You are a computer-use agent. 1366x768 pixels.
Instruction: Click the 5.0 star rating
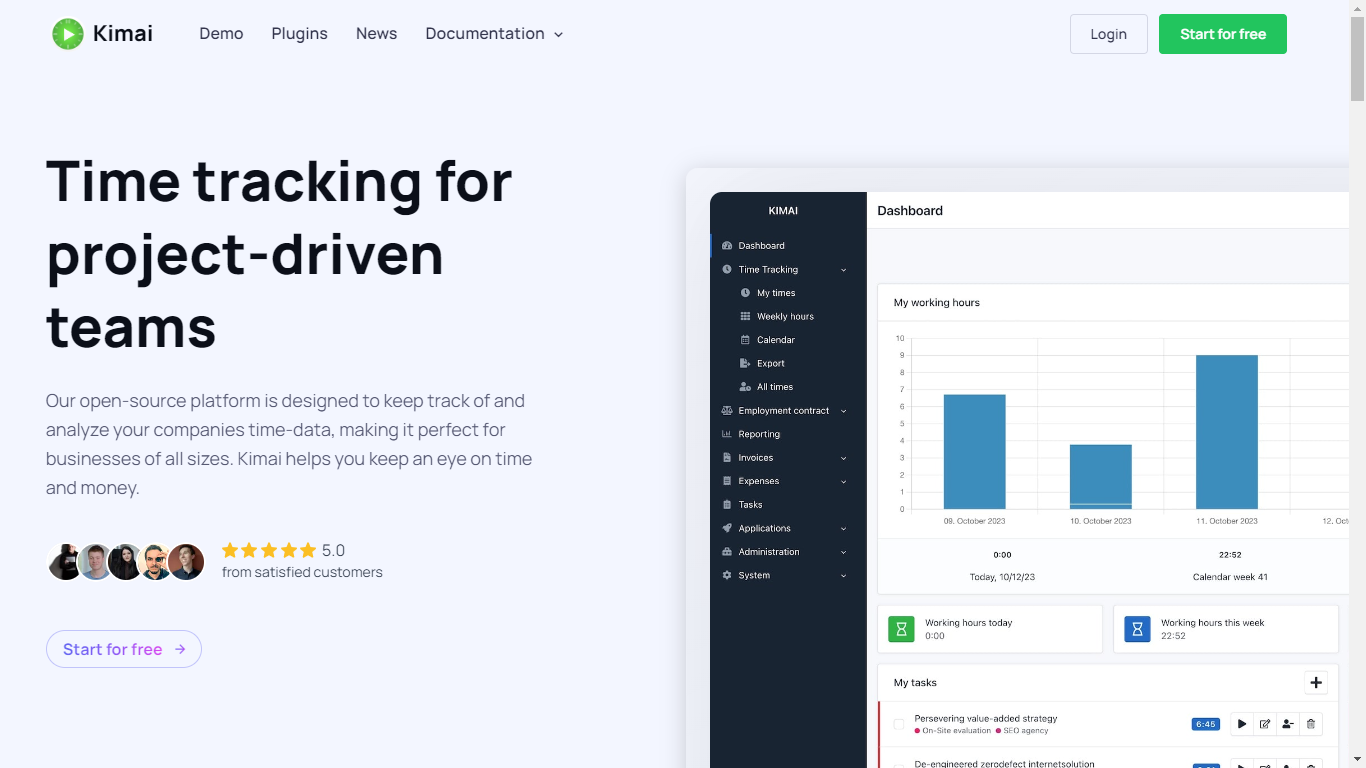[x=283, y=550]
